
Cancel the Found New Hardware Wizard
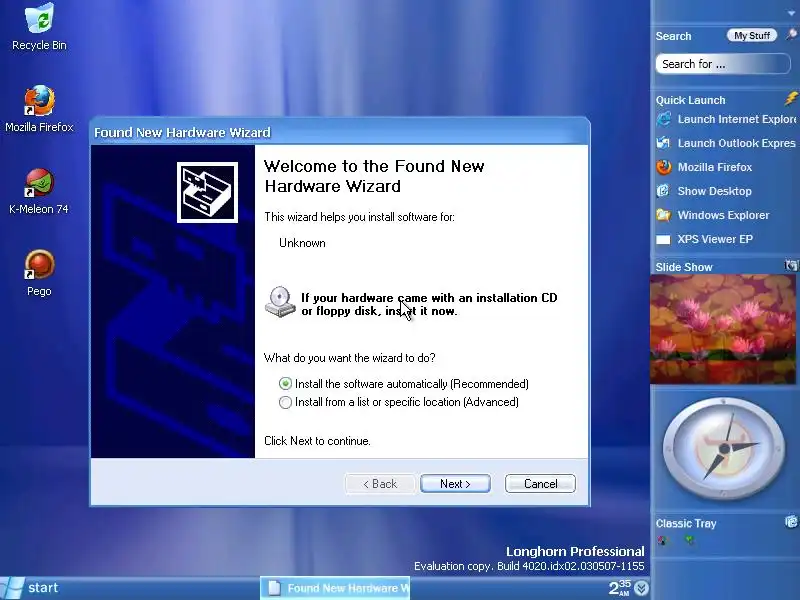click(540, 484)
